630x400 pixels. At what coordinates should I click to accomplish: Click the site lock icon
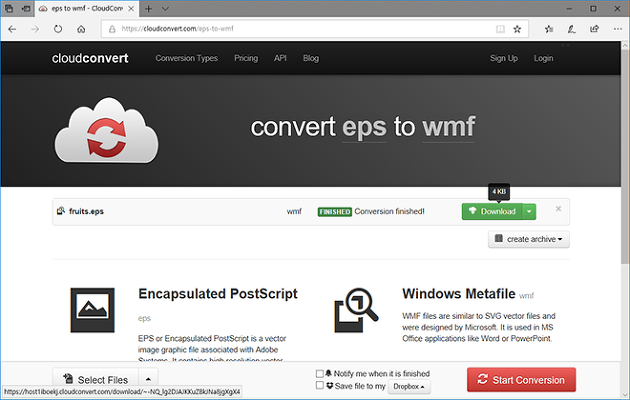(112, 29)
